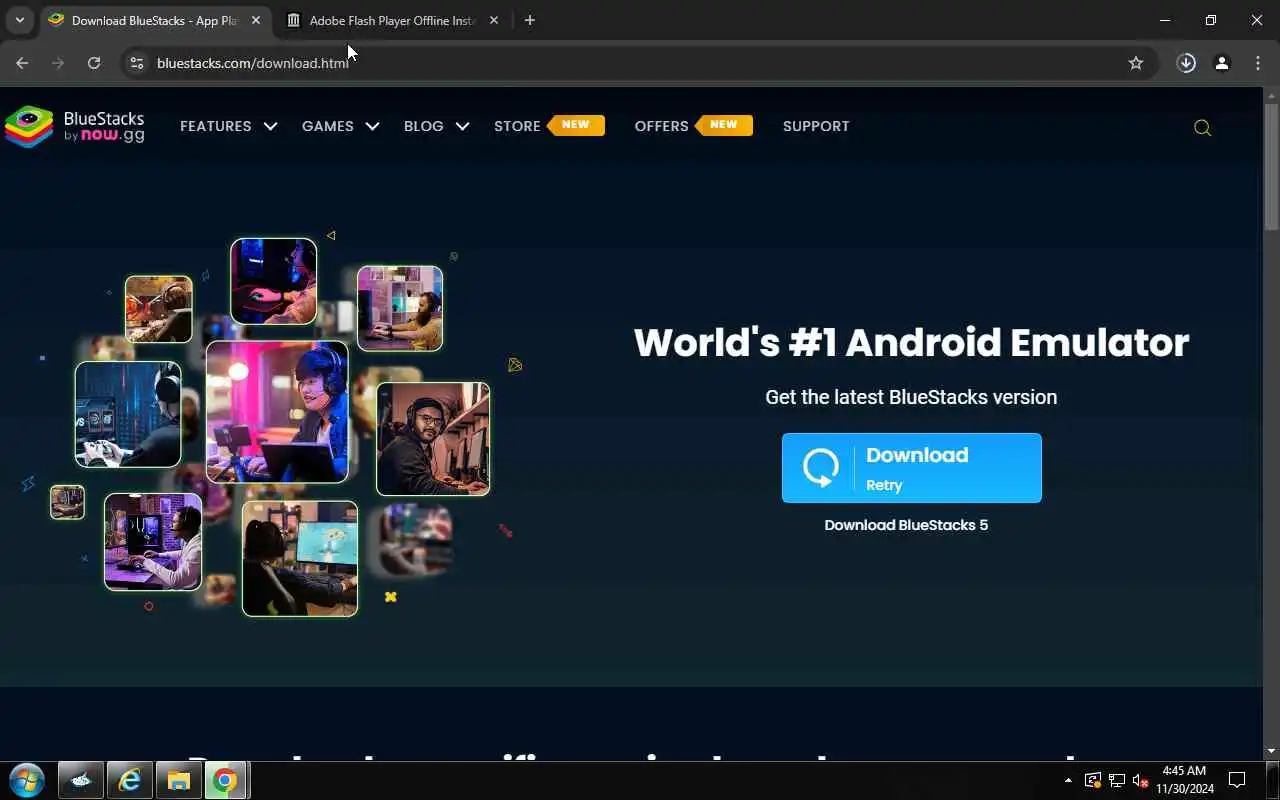Click the network tray icon
The width and height of the screenshot is (1280, 800).
[1116, 780]
